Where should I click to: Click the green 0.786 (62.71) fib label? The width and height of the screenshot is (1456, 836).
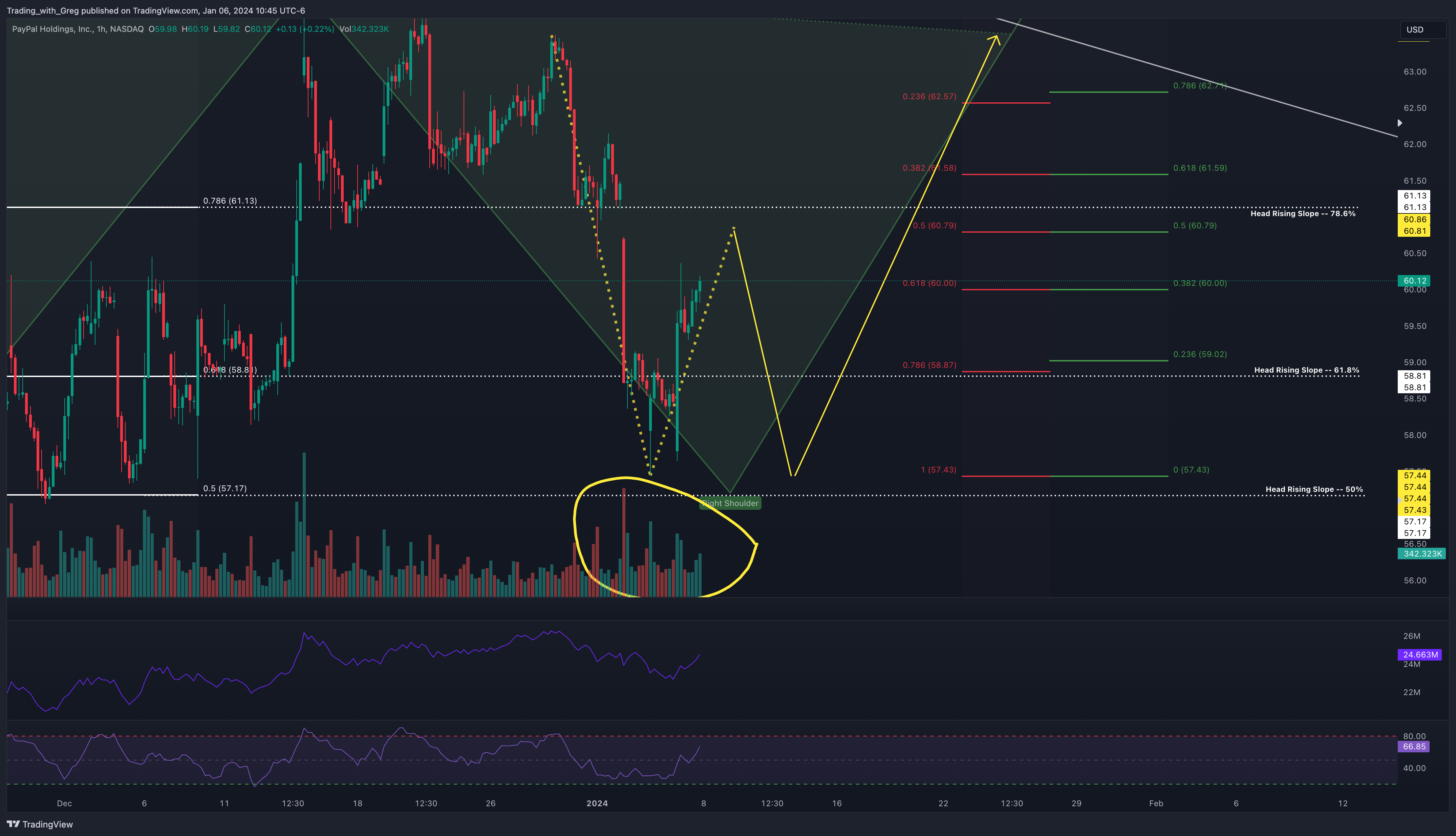tap(1200, 86)
